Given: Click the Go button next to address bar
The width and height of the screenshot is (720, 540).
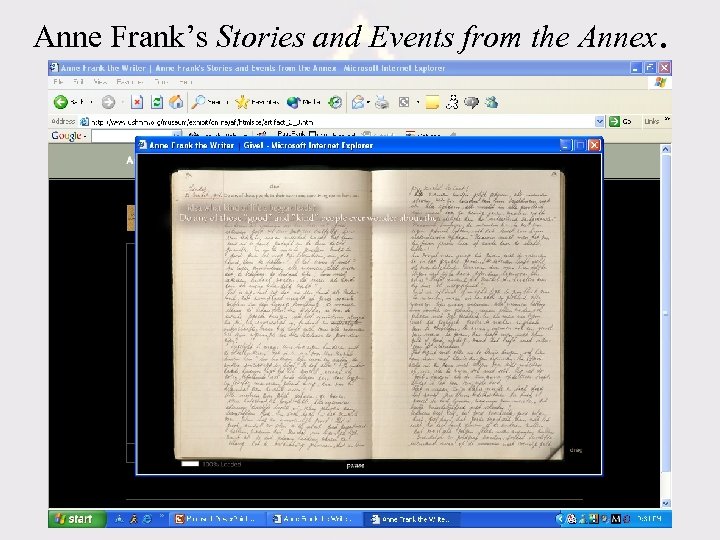Looking at the screenshot, I should [620, 121].
